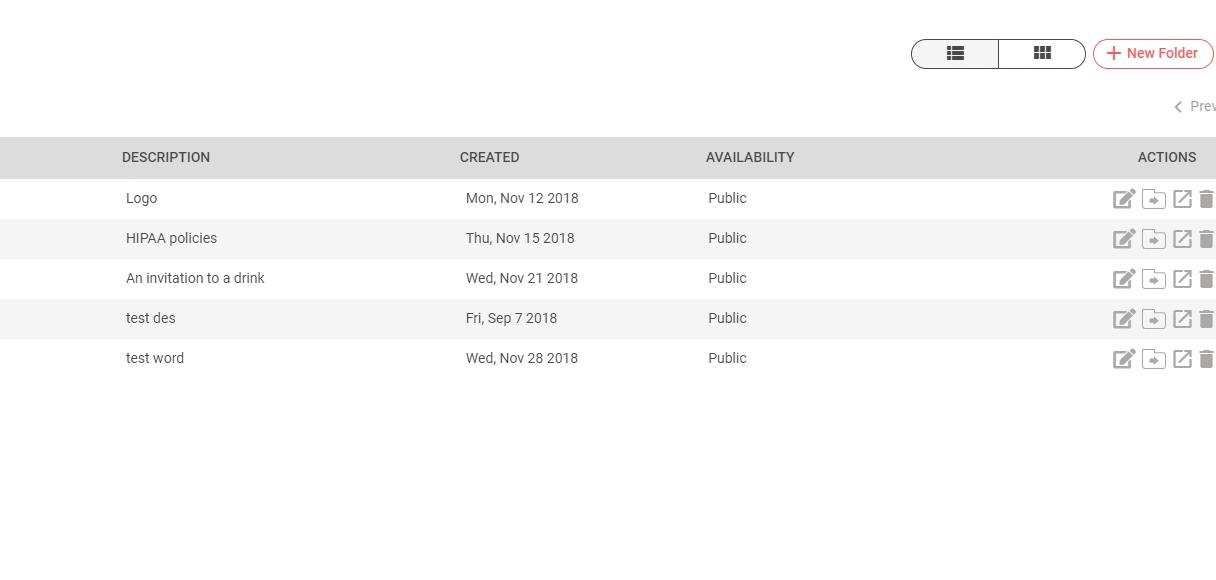Edit the 'test word' entry

pos(1124,359)
